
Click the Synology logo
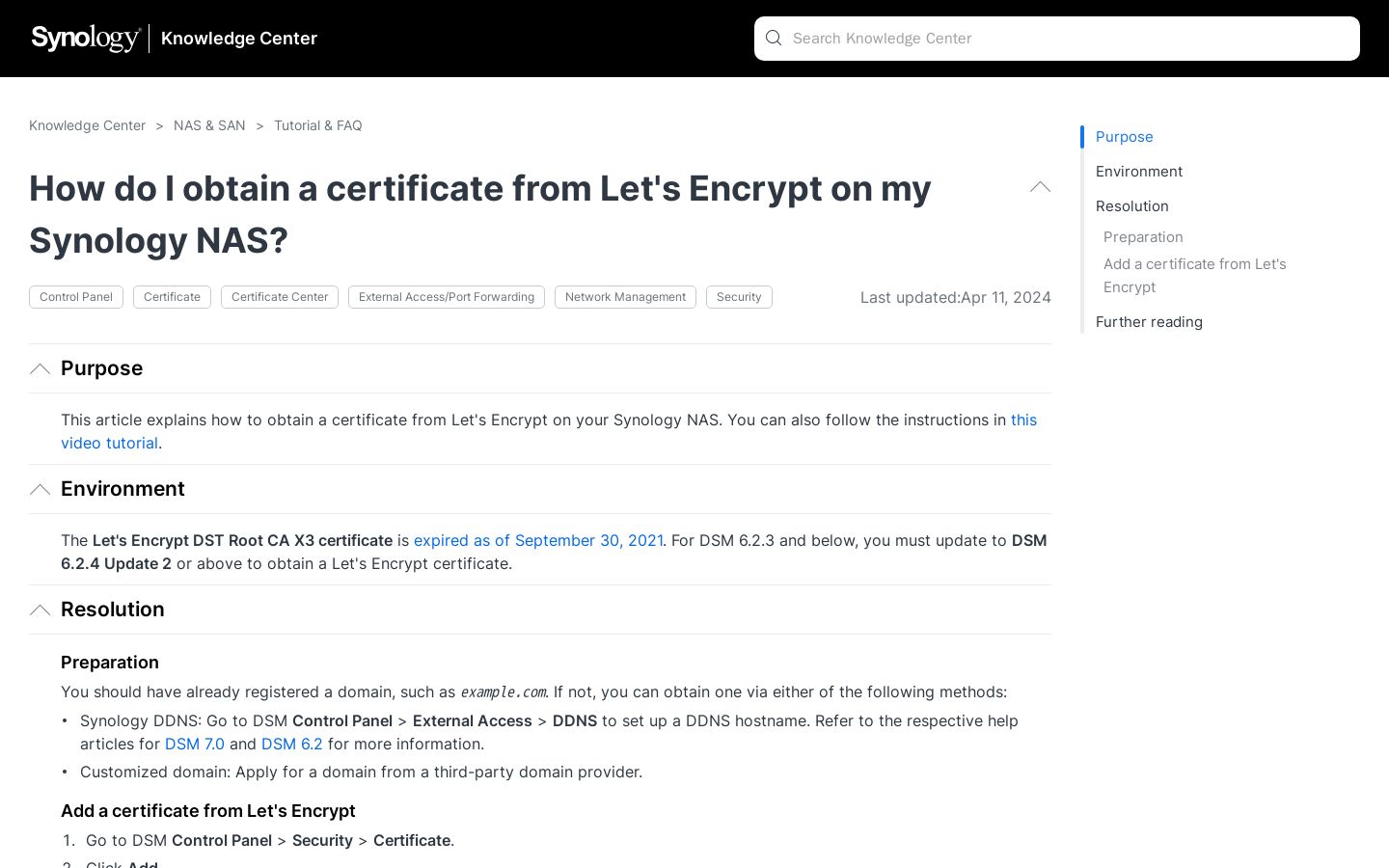click(x=86, y=39)
